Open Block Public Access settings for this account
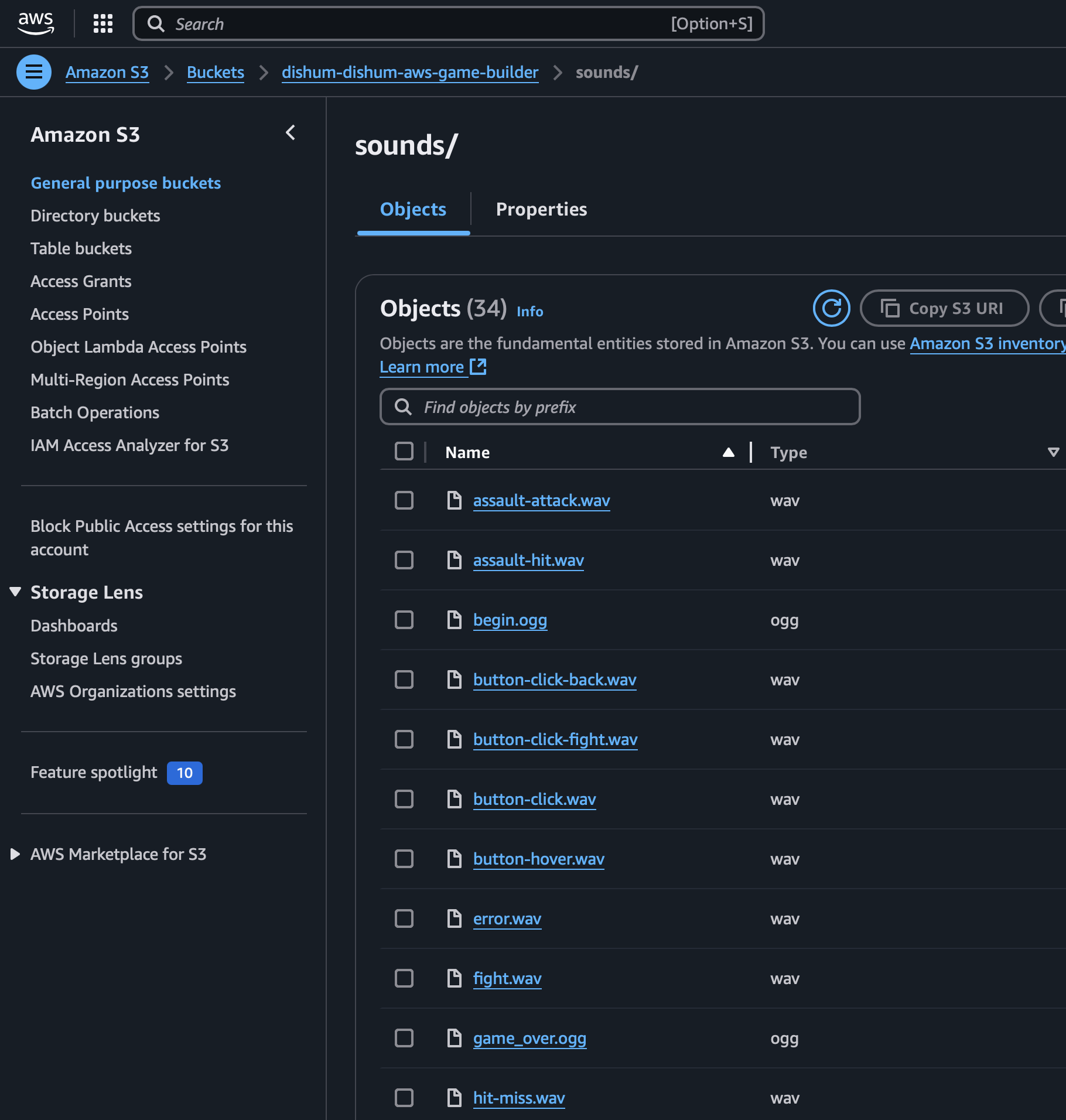Viewport: 1066px width, 1120px height. [x=162, y=538]
